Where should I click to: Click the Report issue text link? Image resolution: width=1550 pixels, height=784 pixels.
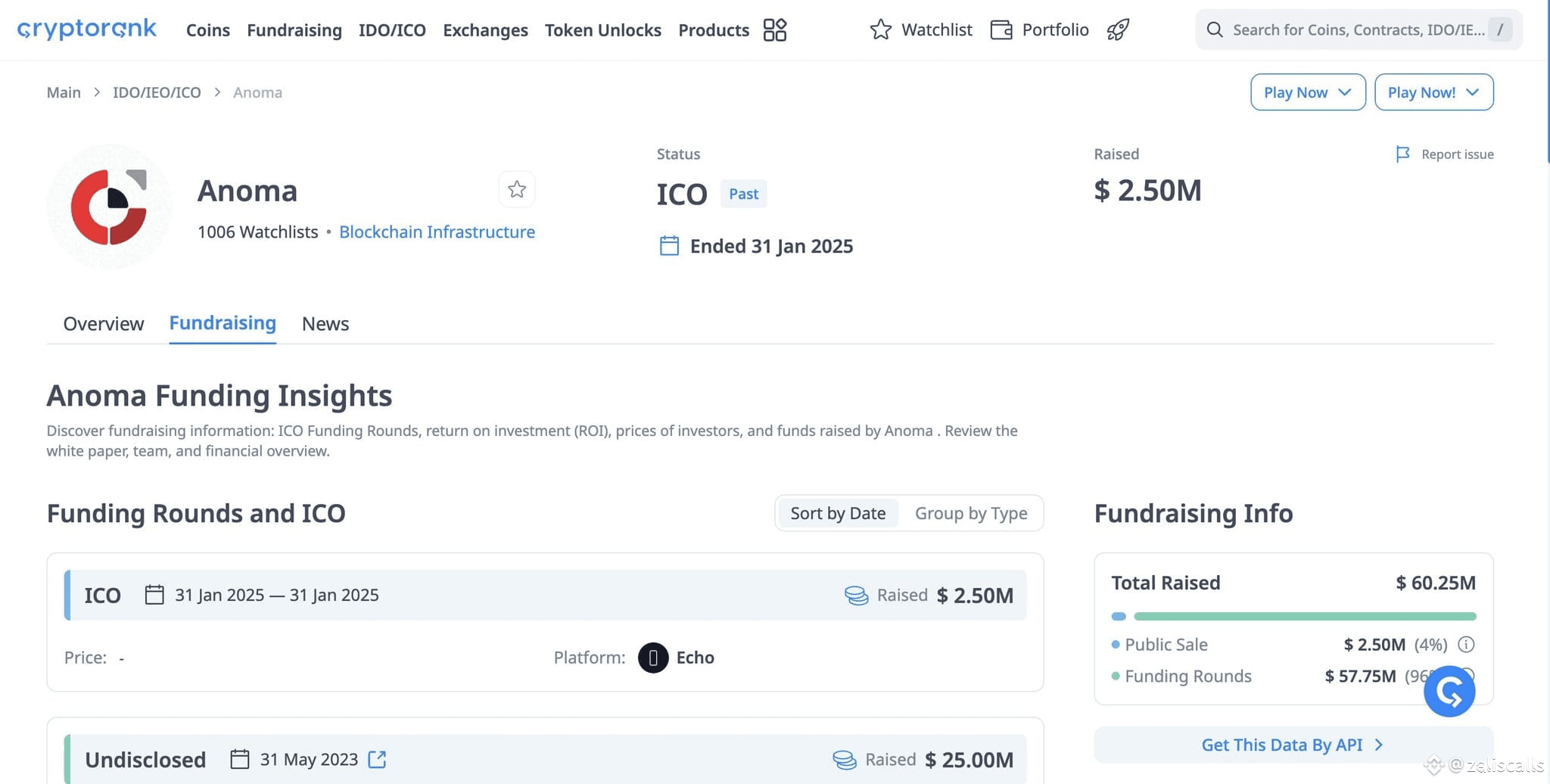point(1458,154)
